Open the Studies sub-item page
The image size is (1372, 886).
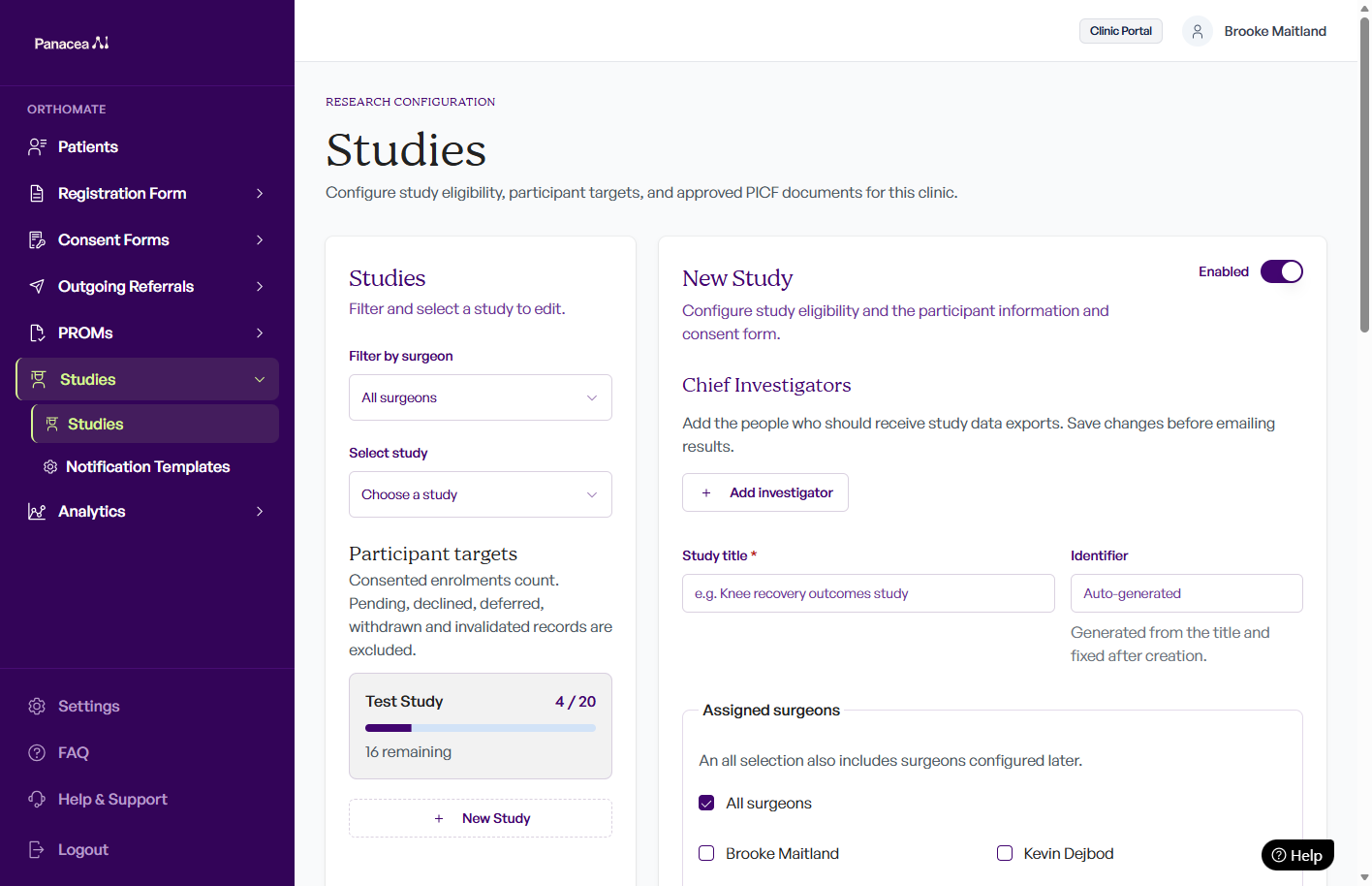tap(155, 424)
